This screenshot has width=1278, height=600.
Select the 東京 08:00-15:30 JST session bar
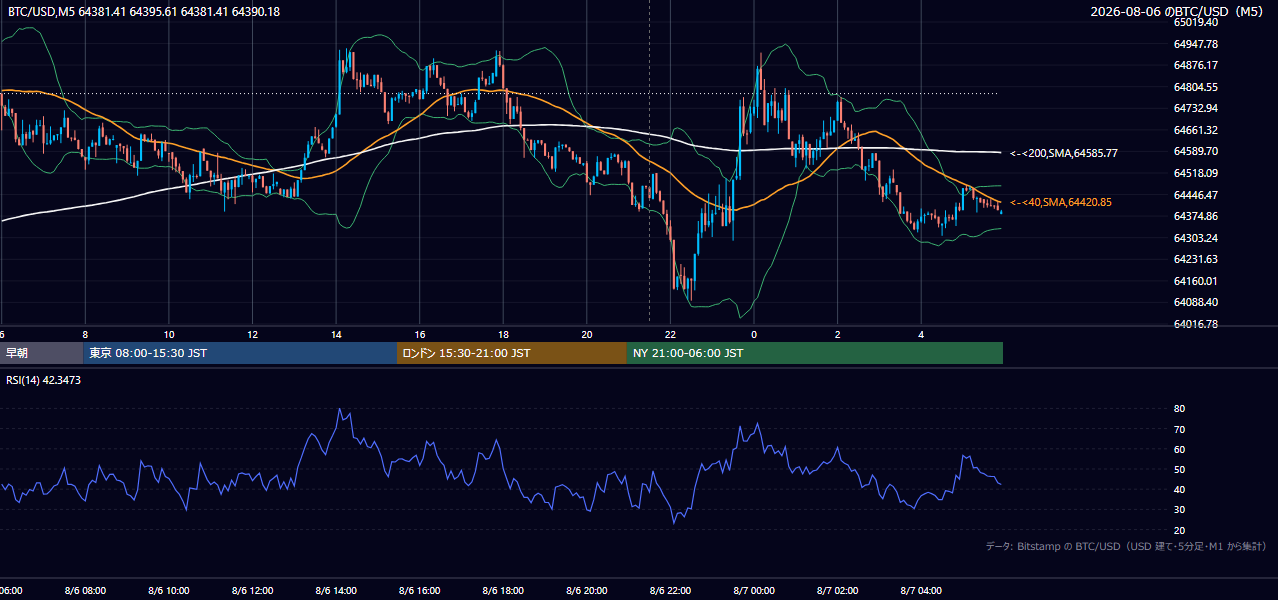pos(240,353)
